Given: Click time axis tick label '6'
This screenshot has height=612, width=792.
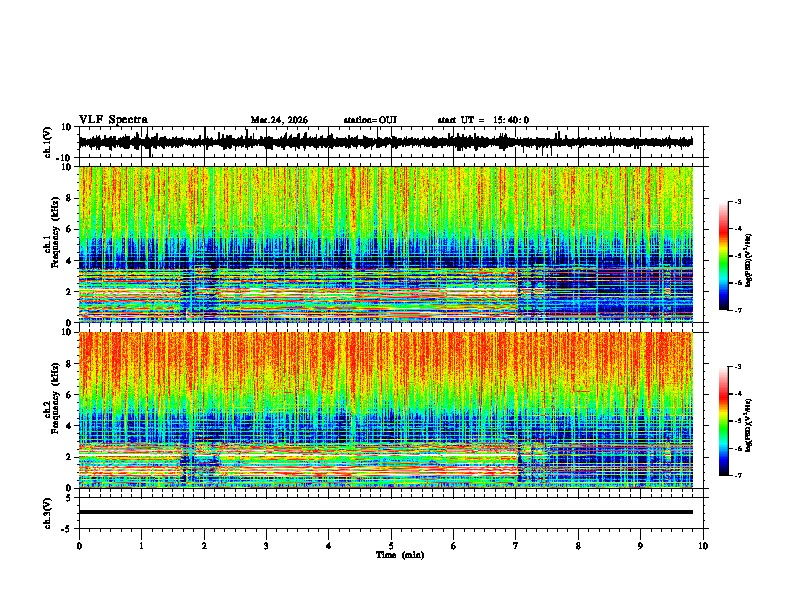Looking at the screenshot, I should 454,546.
